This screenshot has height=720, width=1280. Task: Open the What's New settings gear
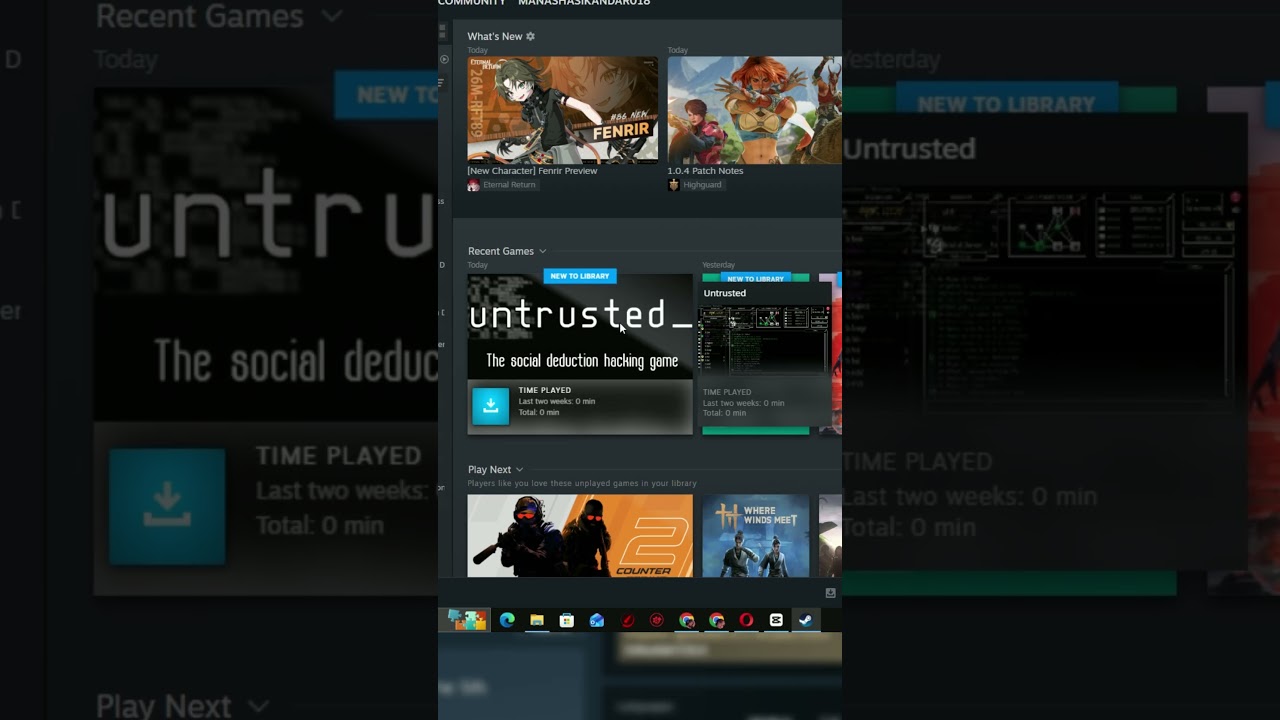click(530, 36)
